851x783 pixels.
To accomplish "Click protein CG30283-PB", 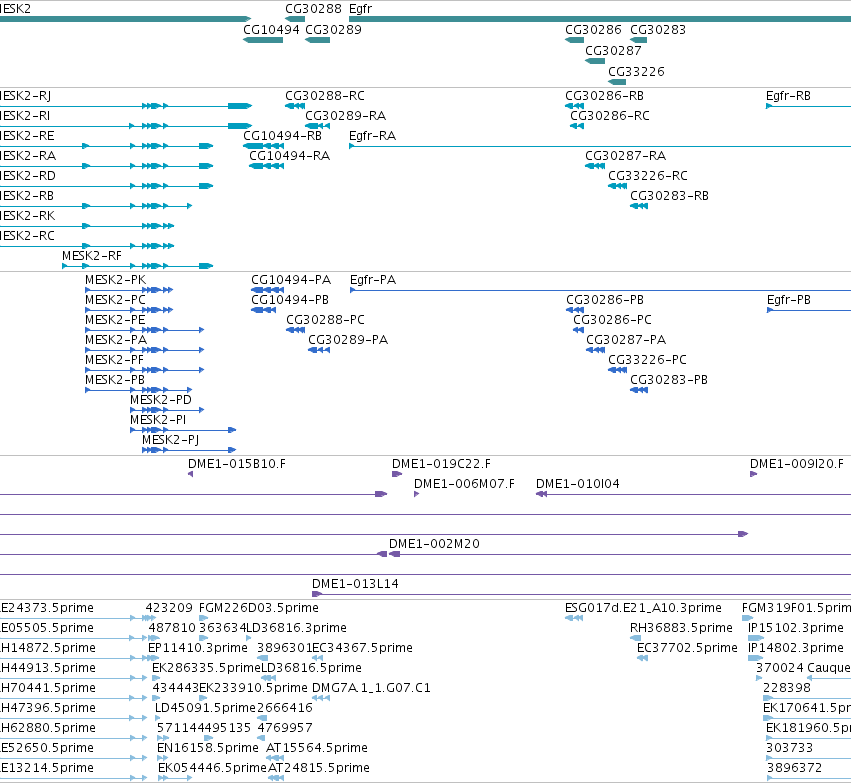I will tap(669, 380).
